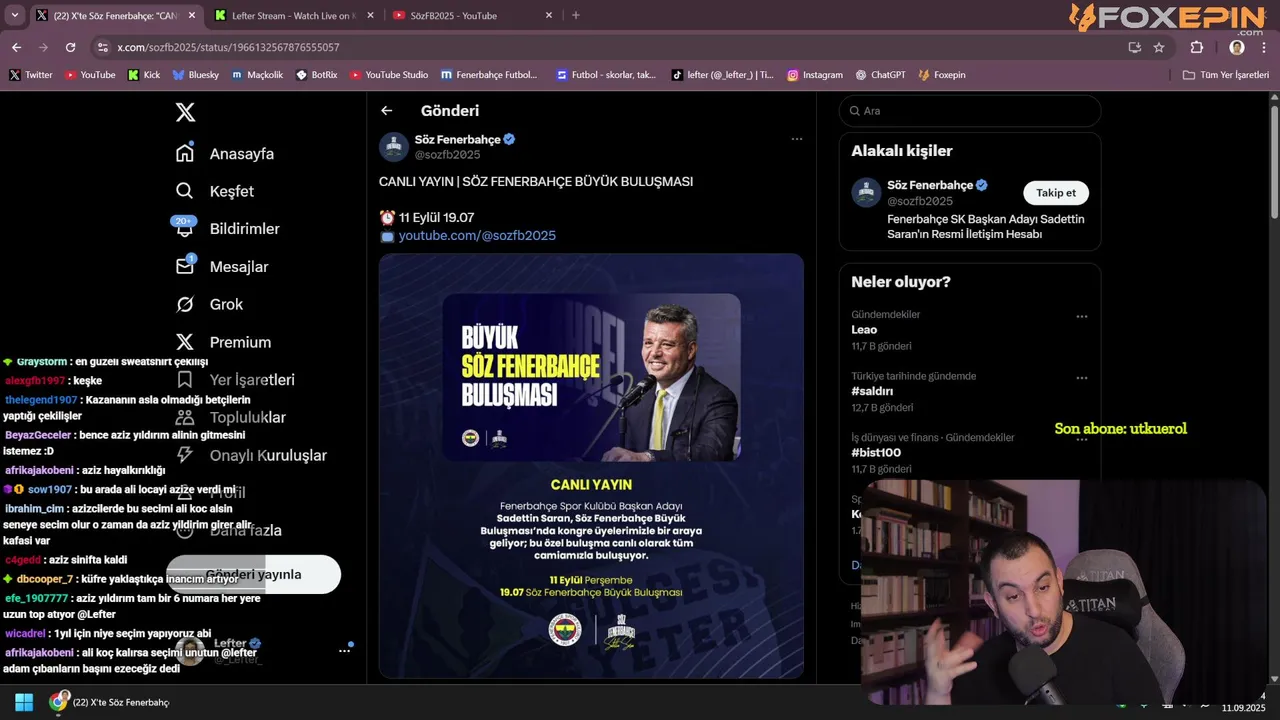The height and width of the screenshot is (720, 1280).
Task: Go back with the Gönderi arrow
Action: click(387, 111)
